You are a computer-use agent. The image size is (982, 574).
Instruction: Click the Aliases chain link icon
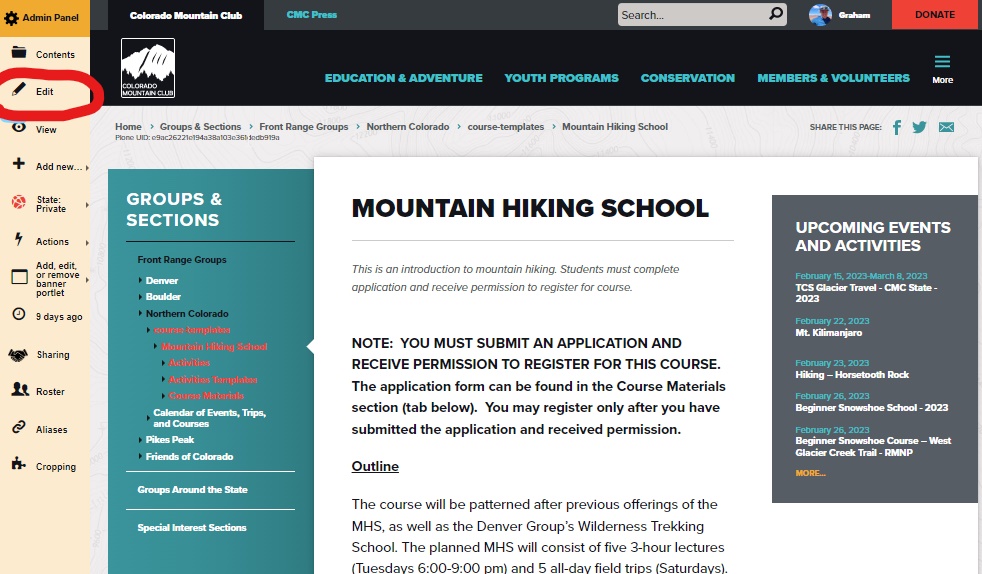pos(19,427)
